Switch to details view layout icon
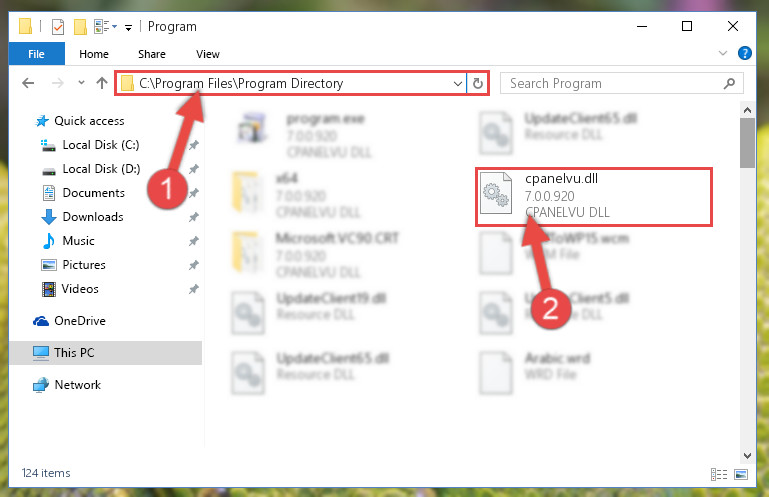 [718, 474]
